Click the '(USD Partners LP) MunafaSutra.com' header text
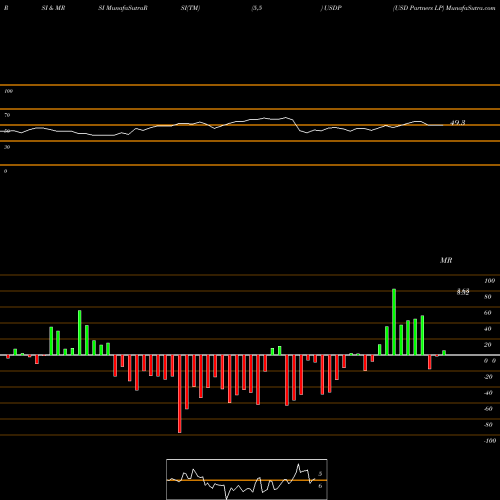Image resolution: width=500 pixels, height=500 pixels. coord(444,8)
